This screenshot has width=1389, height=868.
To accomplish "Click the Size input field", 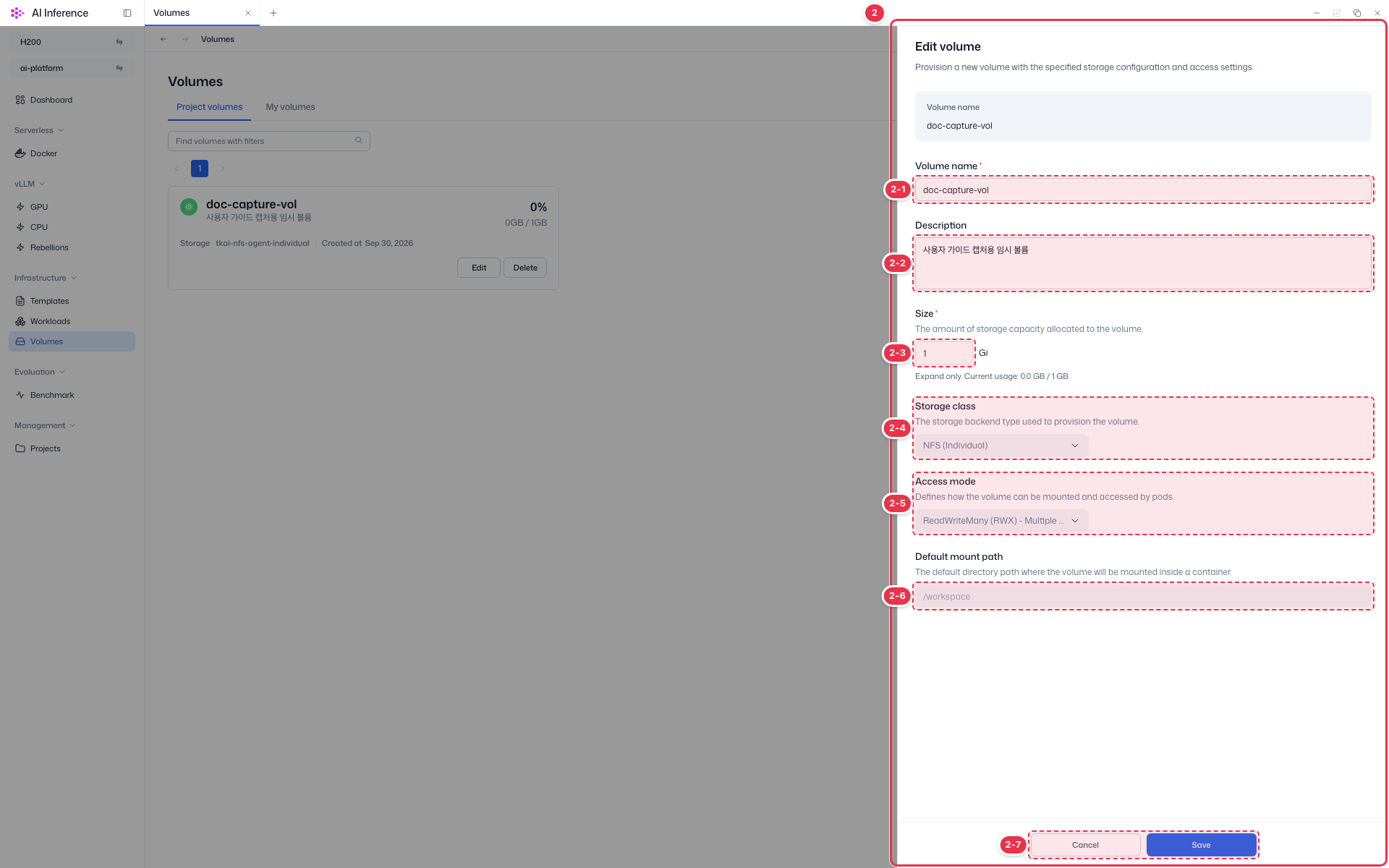I will [945, 353].
